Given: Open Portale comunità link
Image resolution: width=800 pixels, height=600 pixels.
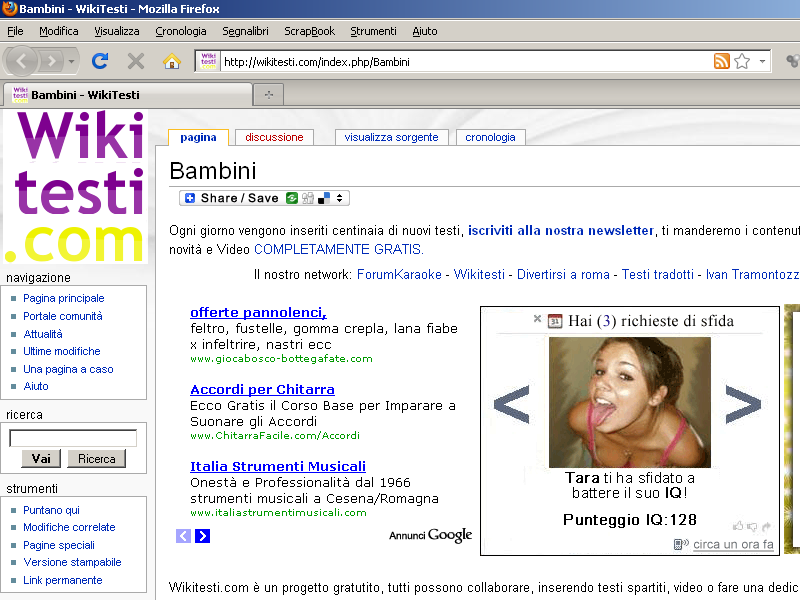Looking at the screenshot, I should pos(63,316).
